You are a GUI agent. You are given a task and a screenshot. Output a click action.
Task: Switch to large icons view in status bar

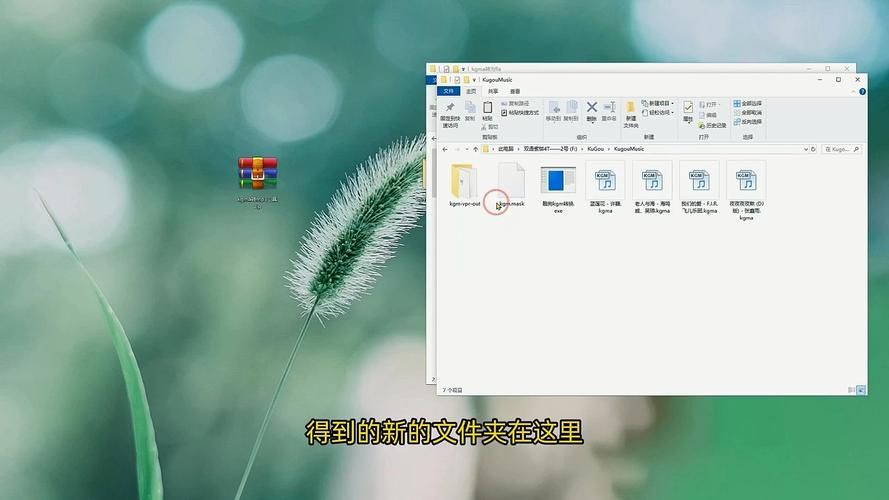[860, 389]
